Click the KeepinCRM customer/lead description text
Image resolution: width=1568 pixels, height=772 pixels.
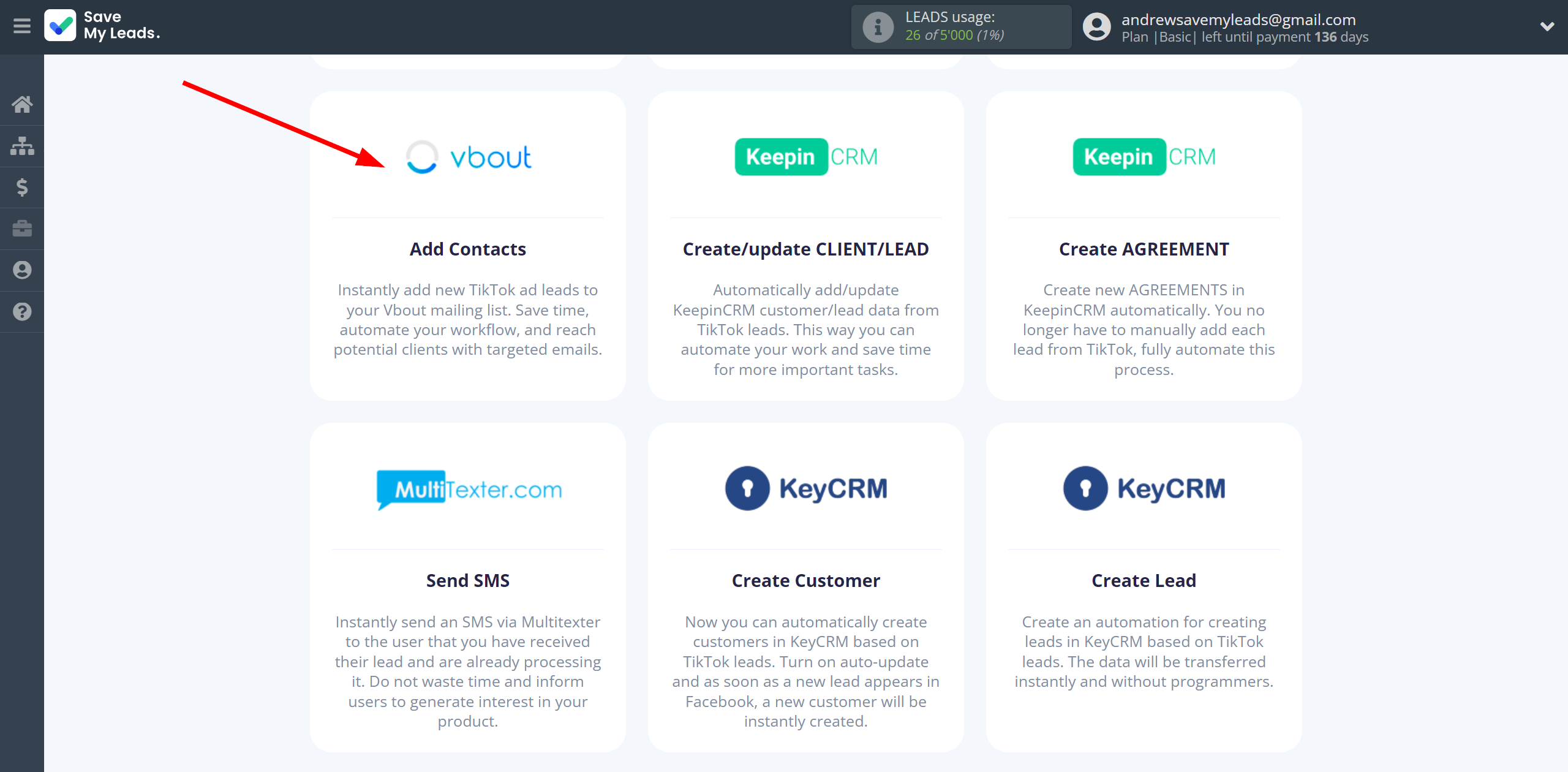tap(806, 330)
